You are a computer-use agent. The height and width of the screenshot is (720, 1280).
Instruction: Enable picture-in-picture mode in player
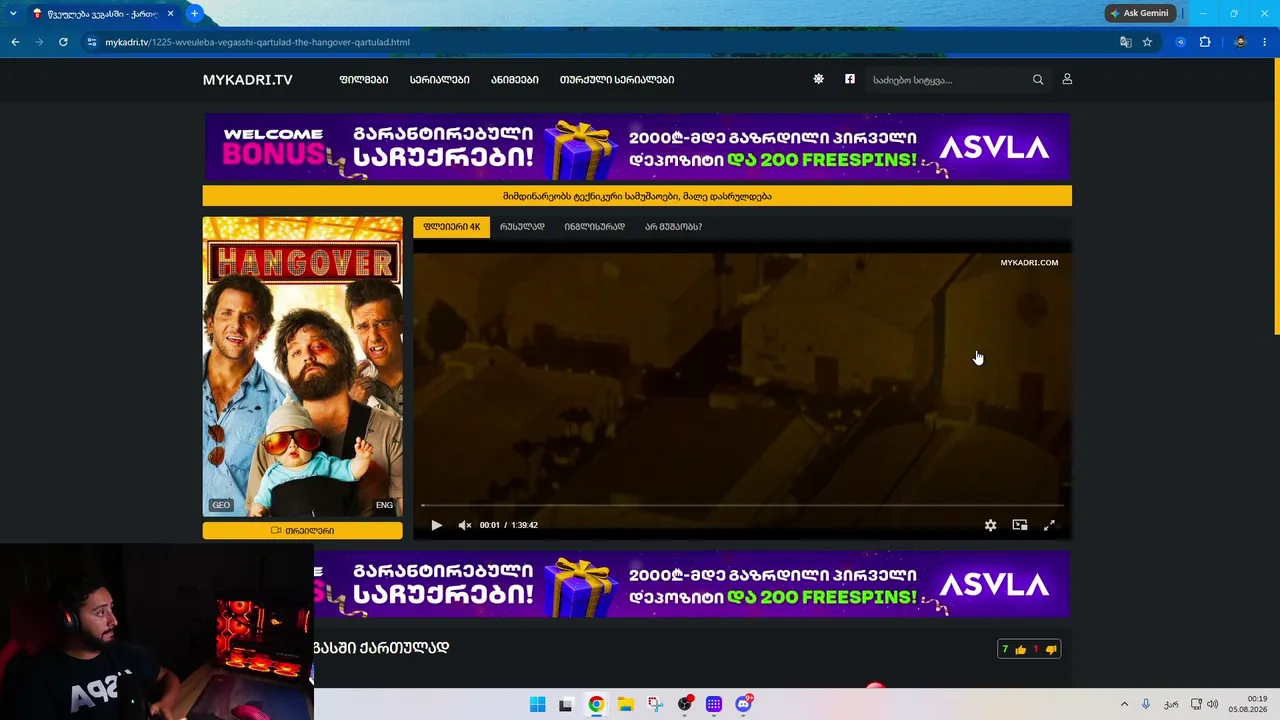[x=1020, y=525]
